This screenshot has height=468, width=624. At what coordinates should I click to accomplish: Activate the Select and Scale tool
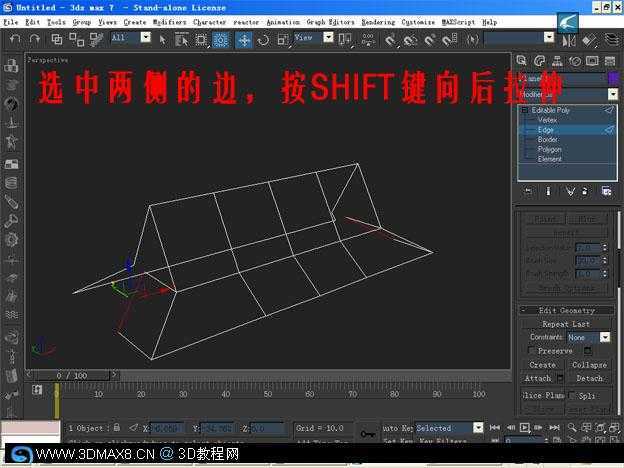pyautogui.click(x=283, y=39)
